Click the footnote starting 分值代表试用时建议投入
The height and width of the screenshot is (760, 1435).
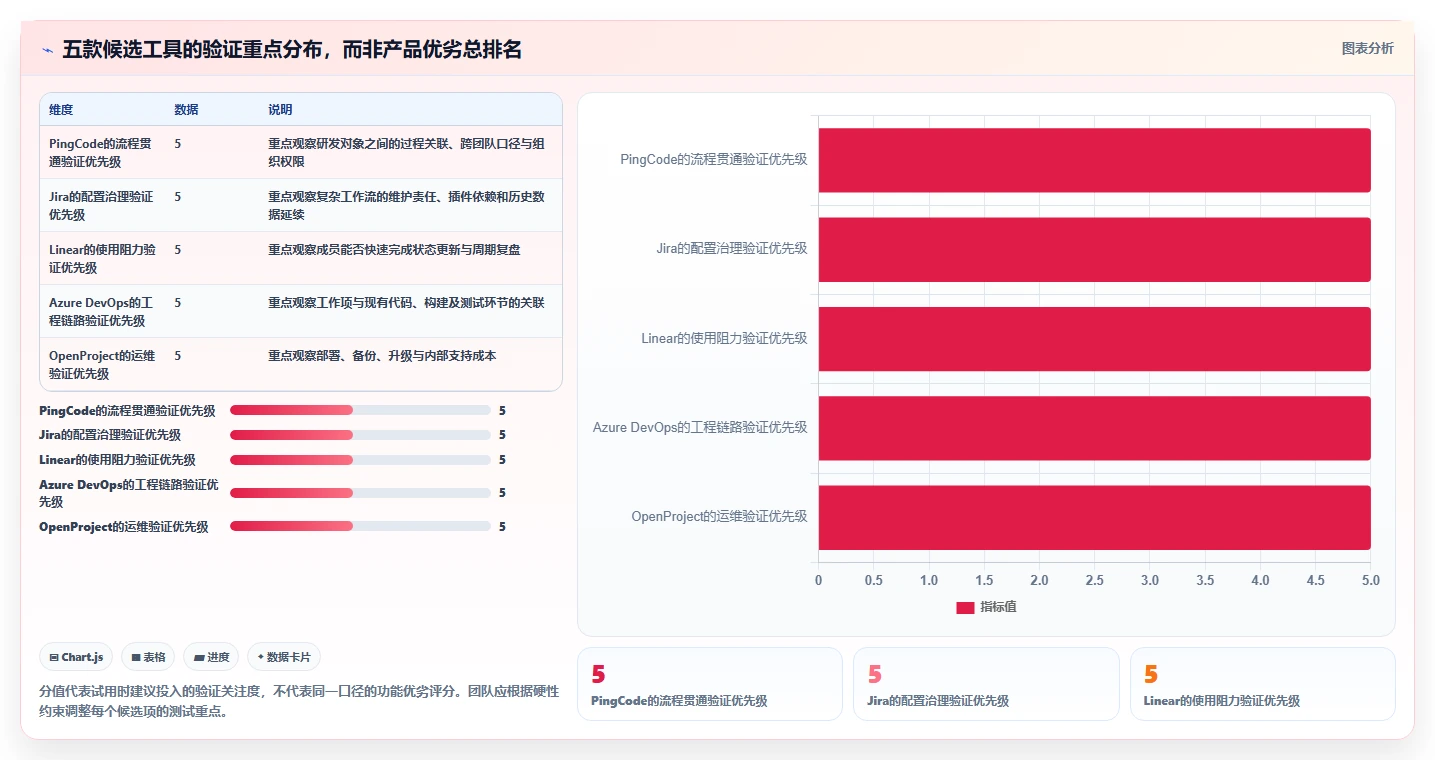coord(298,701)
